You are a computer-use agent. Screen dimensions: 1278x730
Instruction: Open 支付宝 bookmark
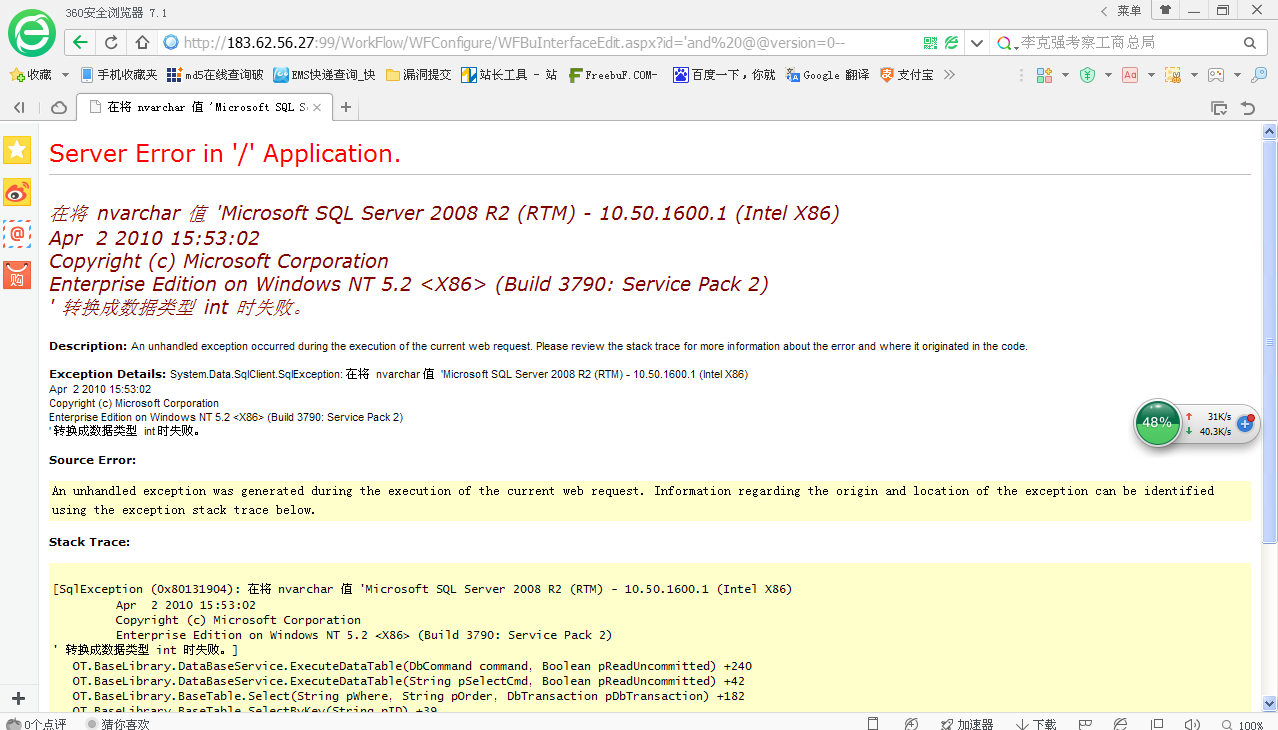click(906, 75)
